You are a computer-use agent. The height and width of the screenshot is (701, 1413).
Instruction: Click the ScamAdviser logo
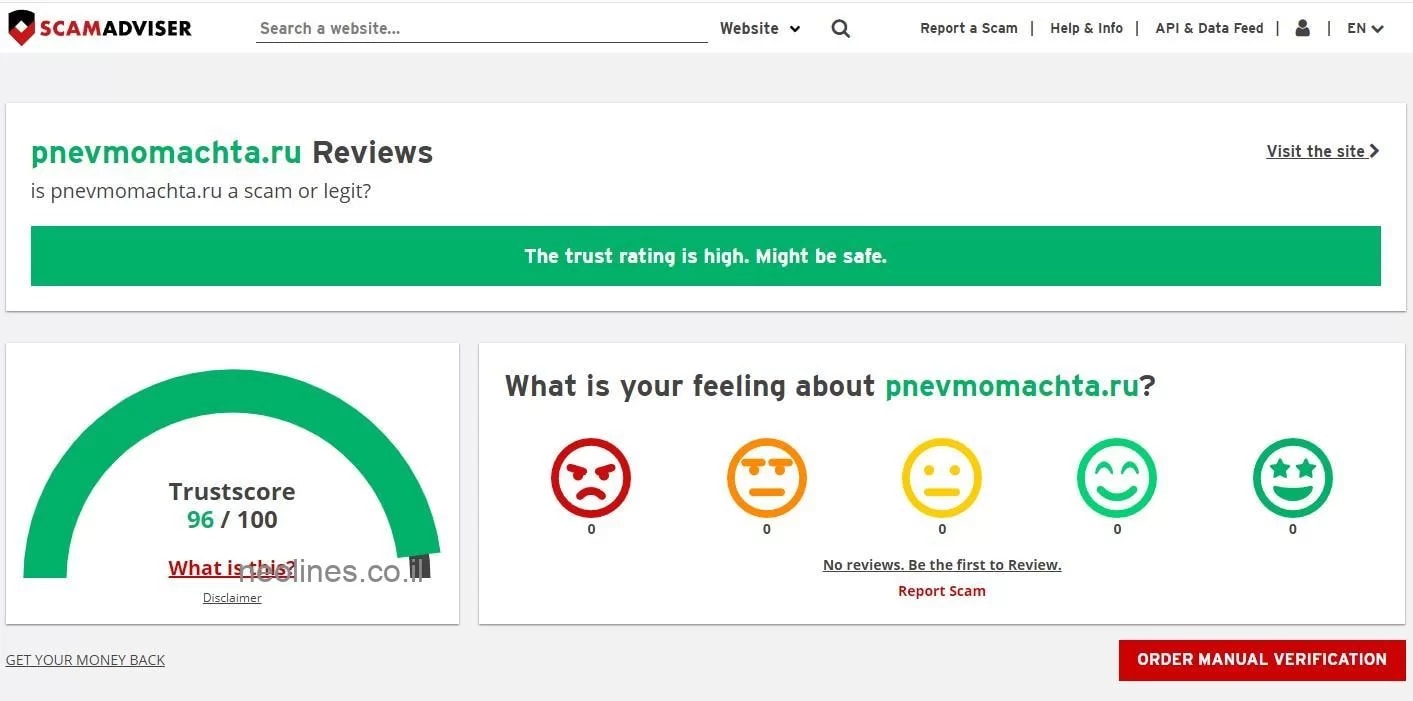99,28
